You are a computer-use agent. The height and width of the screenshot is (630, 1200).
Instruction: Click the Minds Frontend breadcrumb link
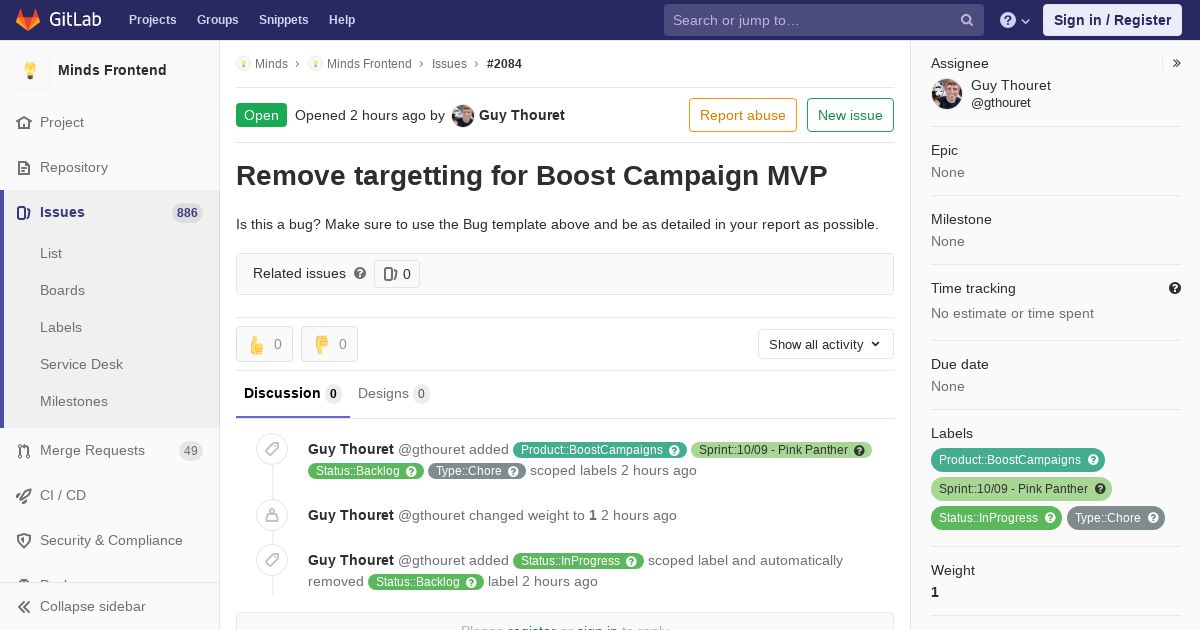(369, 64)
